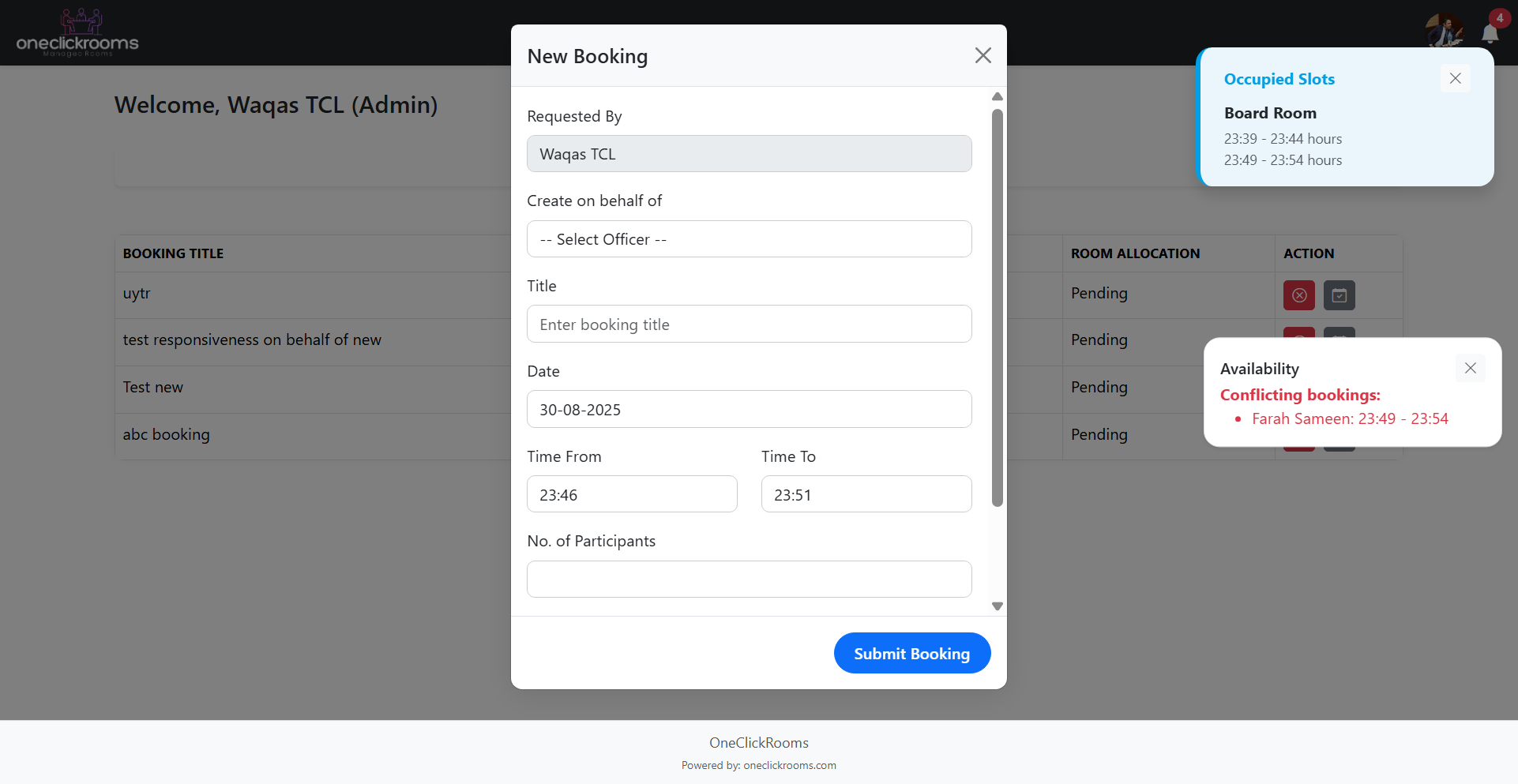Open the room allocation icon for abc booking
Viewport: 1518px width, 784px height.
tap(1340, 437)
